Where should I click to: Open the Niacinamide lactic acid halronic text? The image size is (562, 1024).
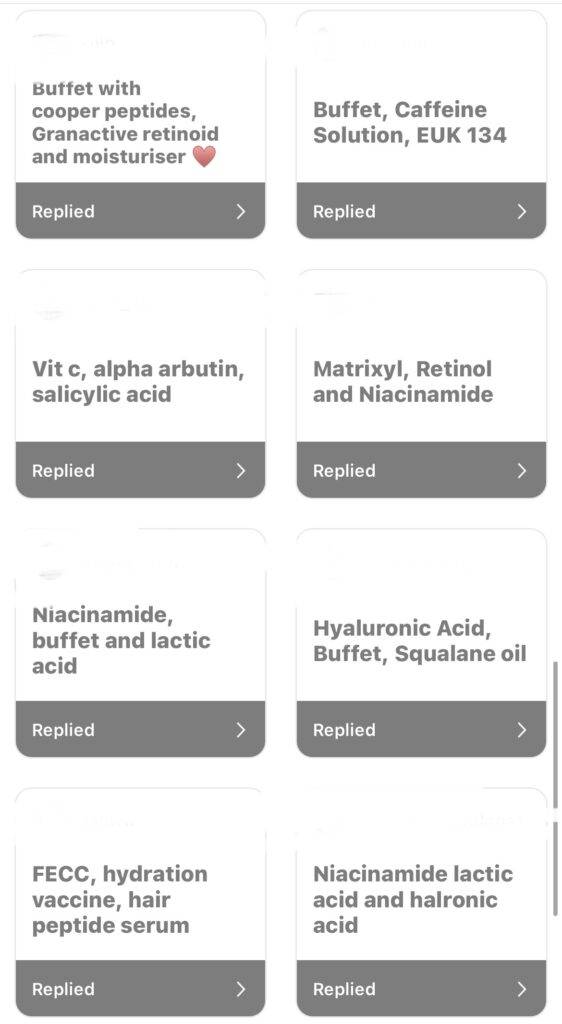[x=413, y=899]
